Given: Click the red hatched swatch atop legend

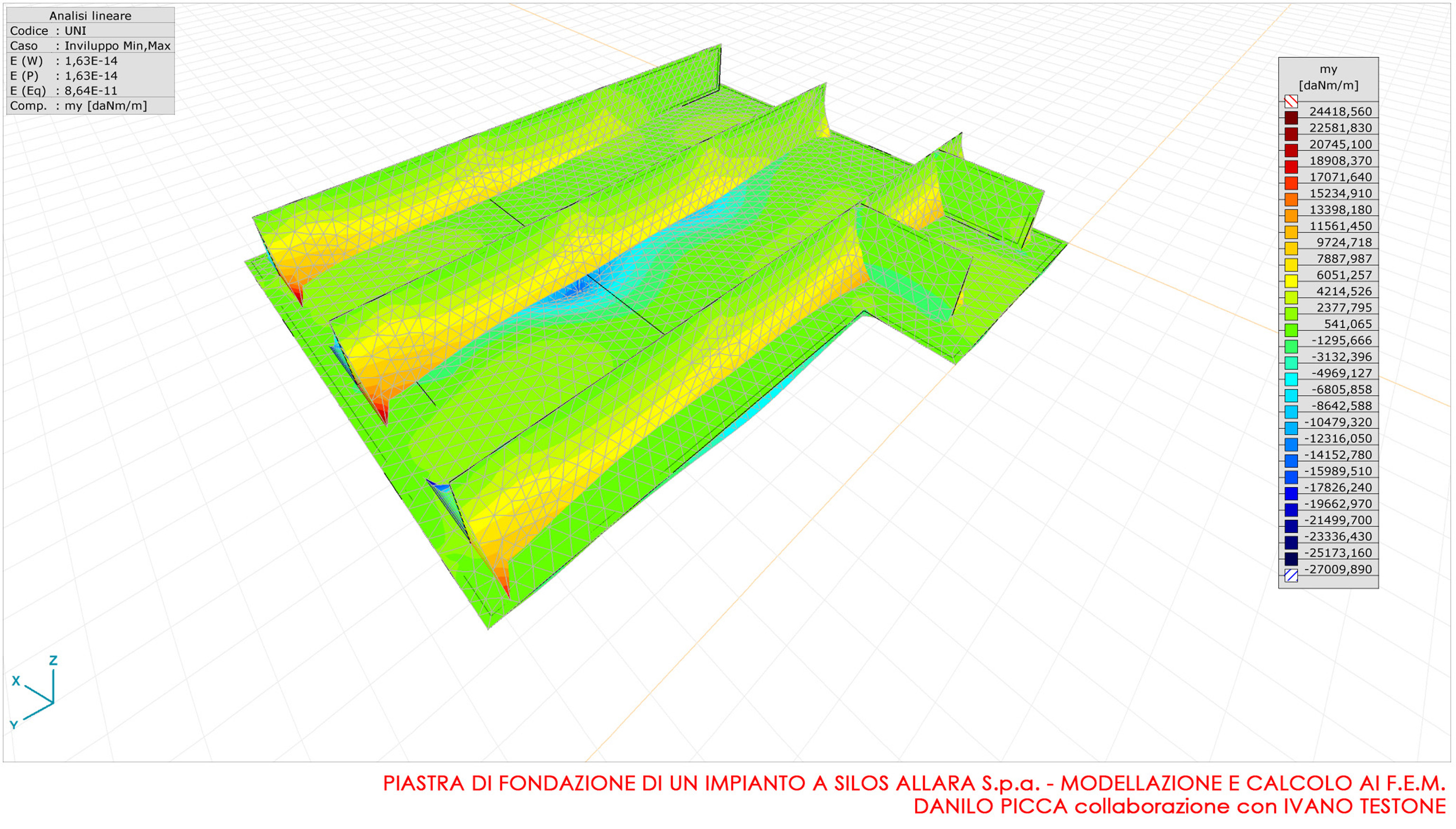Looking at the screenshot, I should click(1291, 101).
